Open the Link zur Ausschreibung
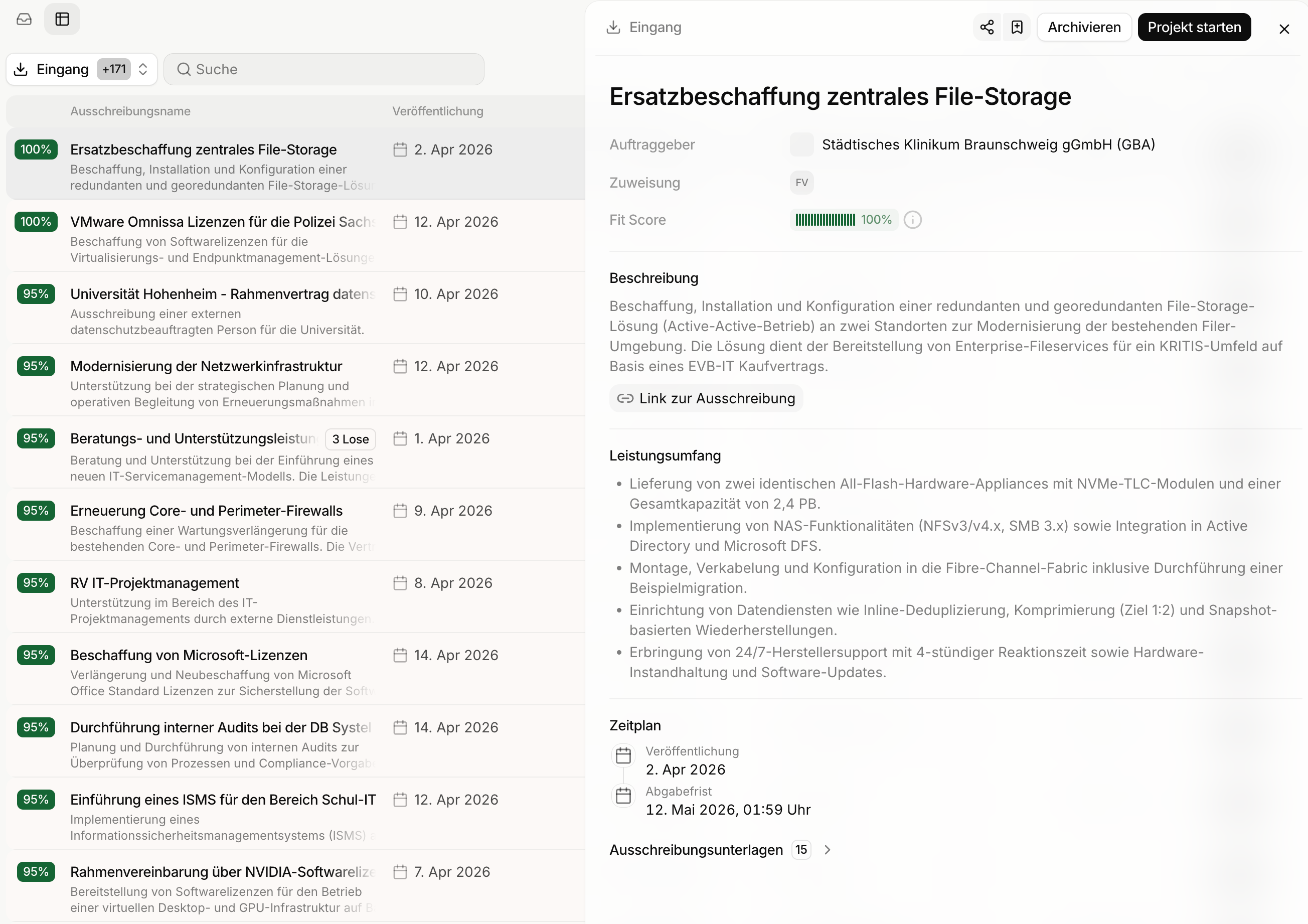This screenshot has width=1308, height=924. tap(706, 398)
